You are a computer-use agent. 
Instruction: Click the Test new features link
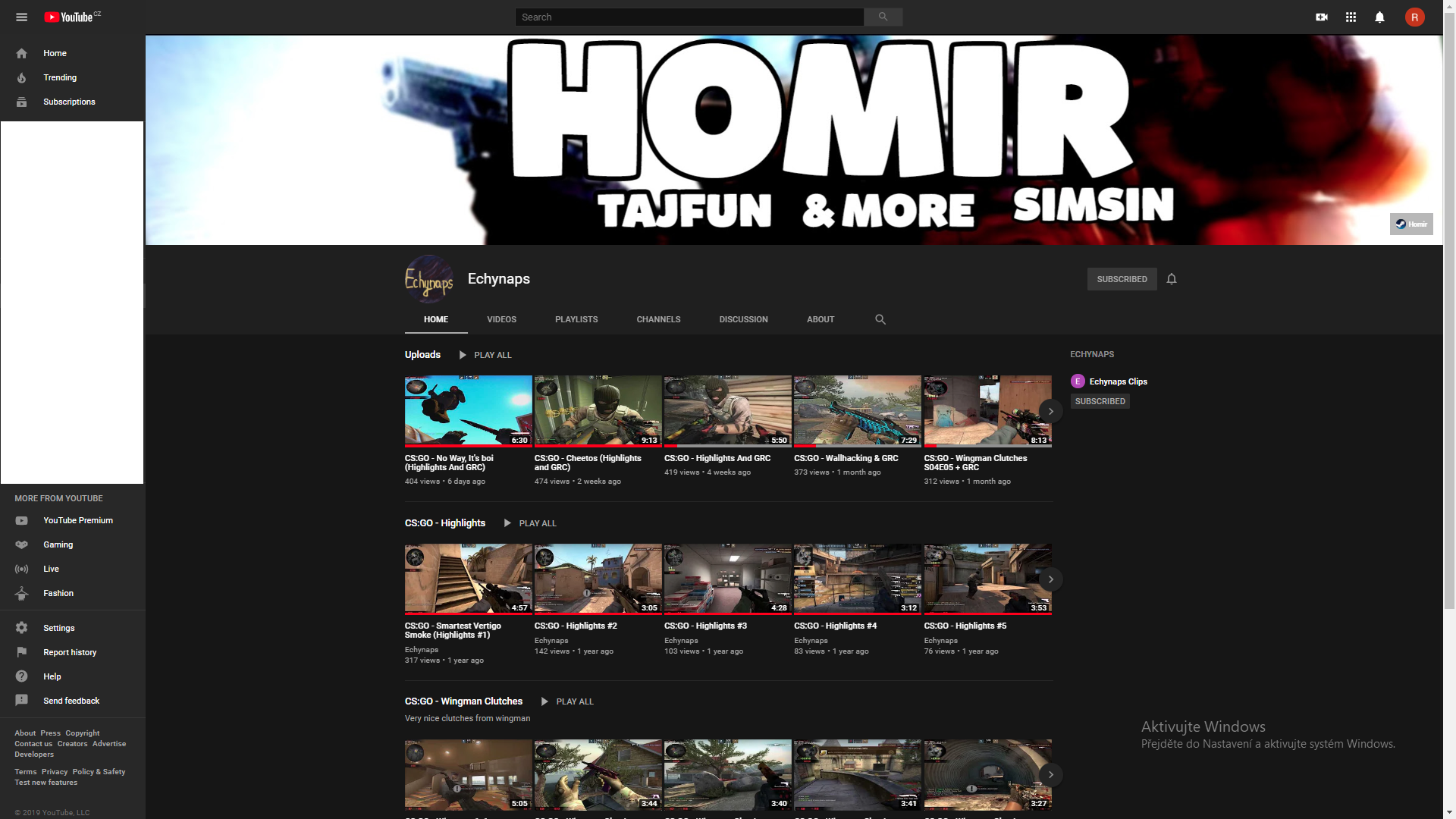45,783
